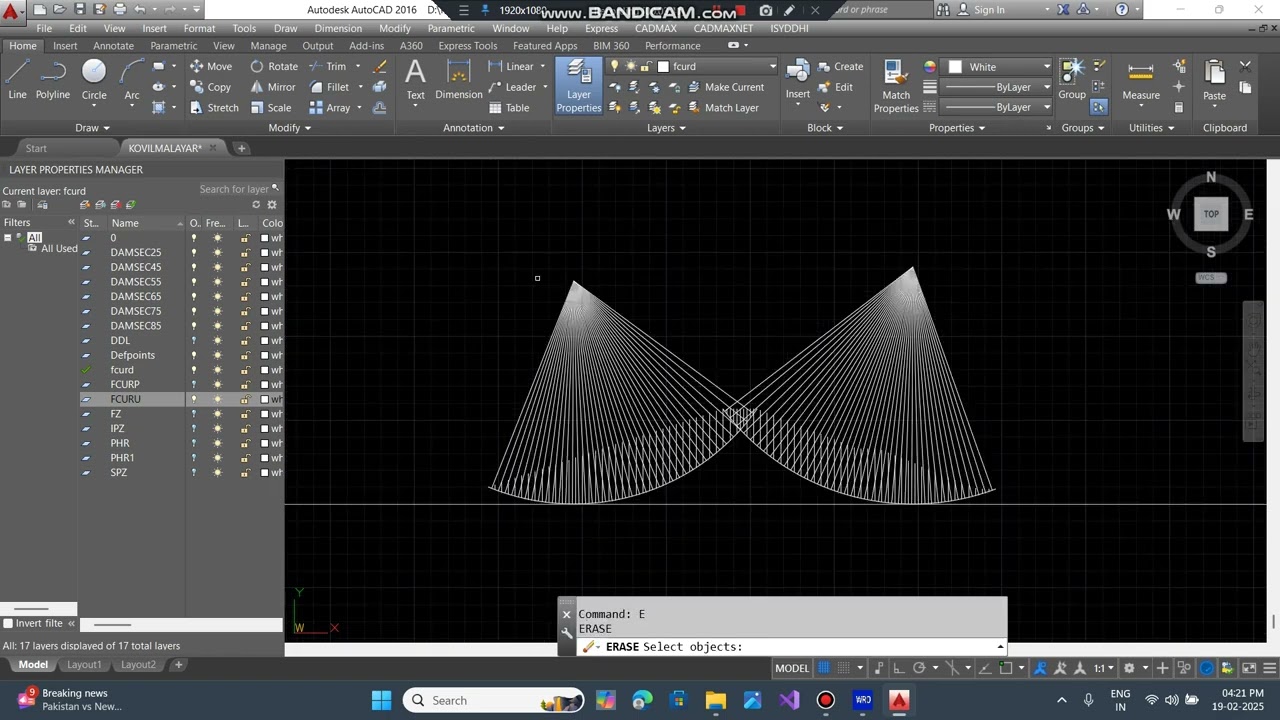Select the Arc tool

(x=131, y=80)
